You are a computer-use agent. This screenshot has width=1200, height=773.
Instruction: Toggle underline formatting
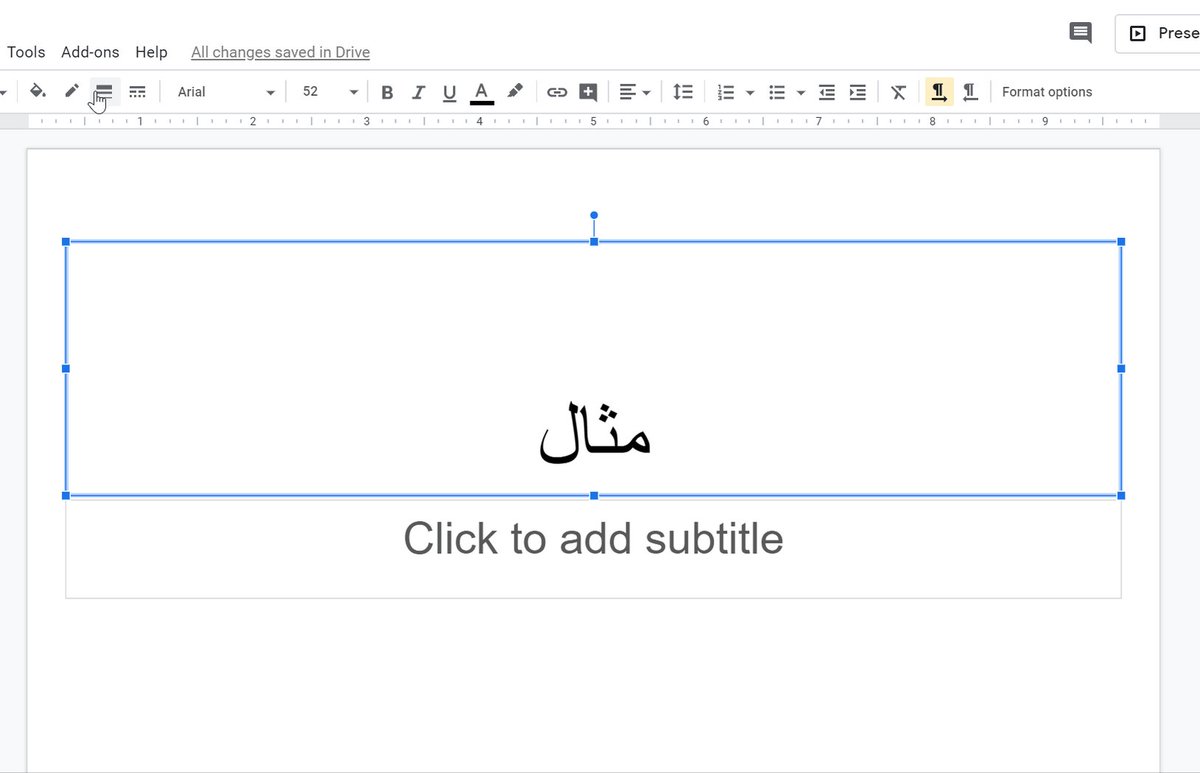pos(450,92)
